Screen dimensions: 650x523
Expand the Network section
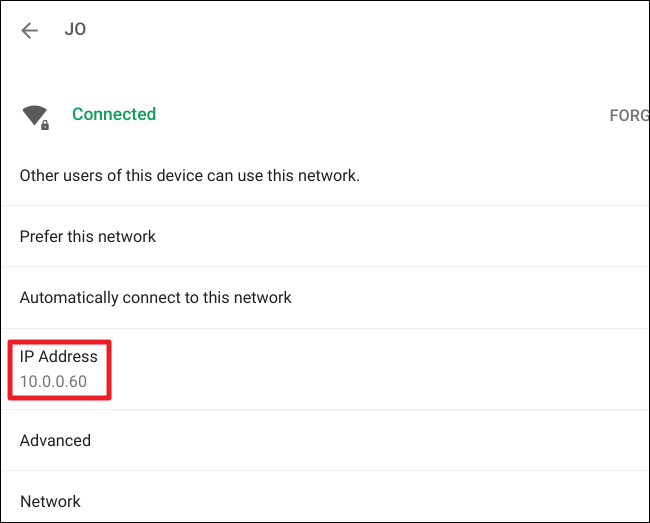pyautogui.click(x=325, y=501)
